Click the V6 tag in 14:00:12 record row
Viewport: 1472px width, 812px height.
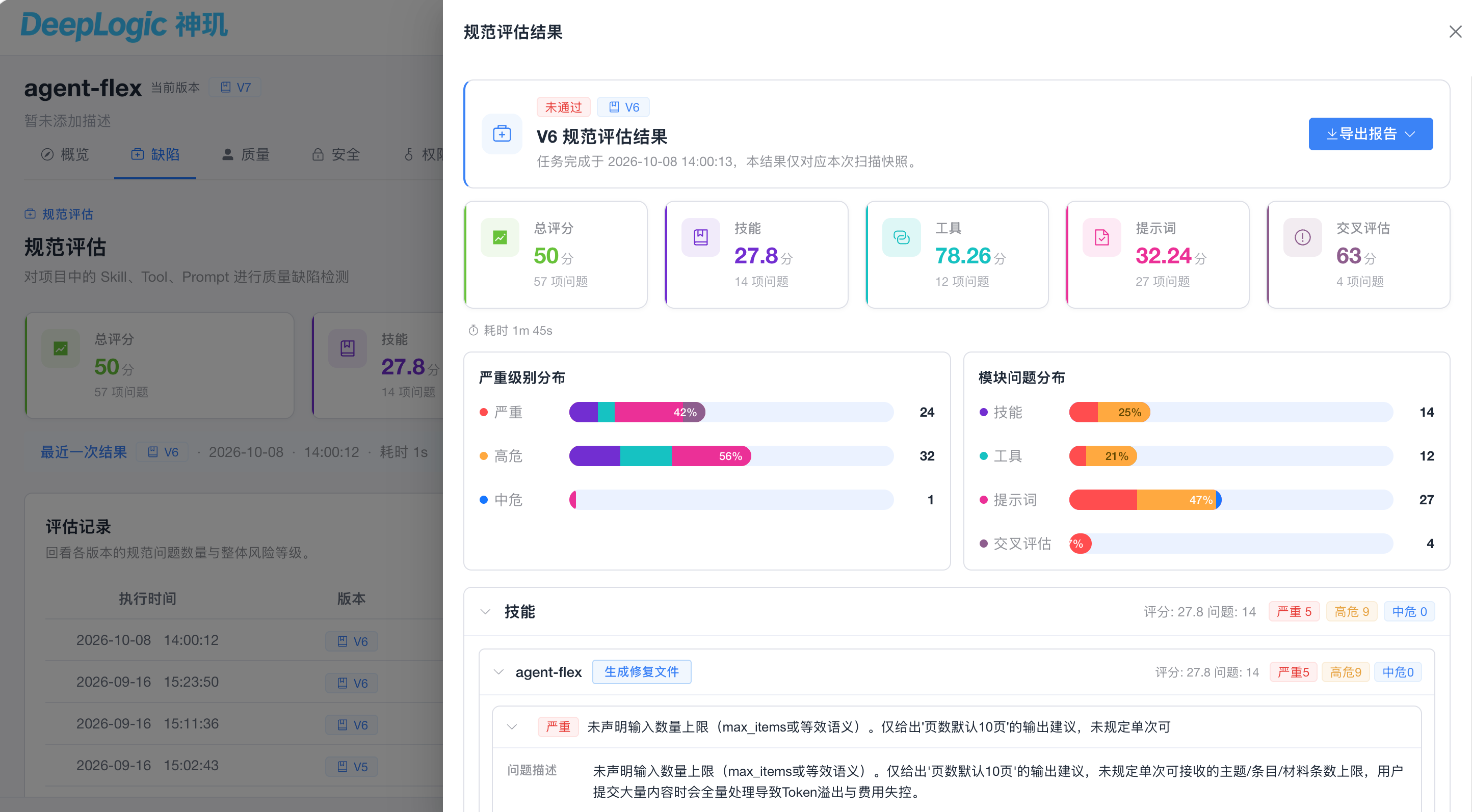(352, 641)
